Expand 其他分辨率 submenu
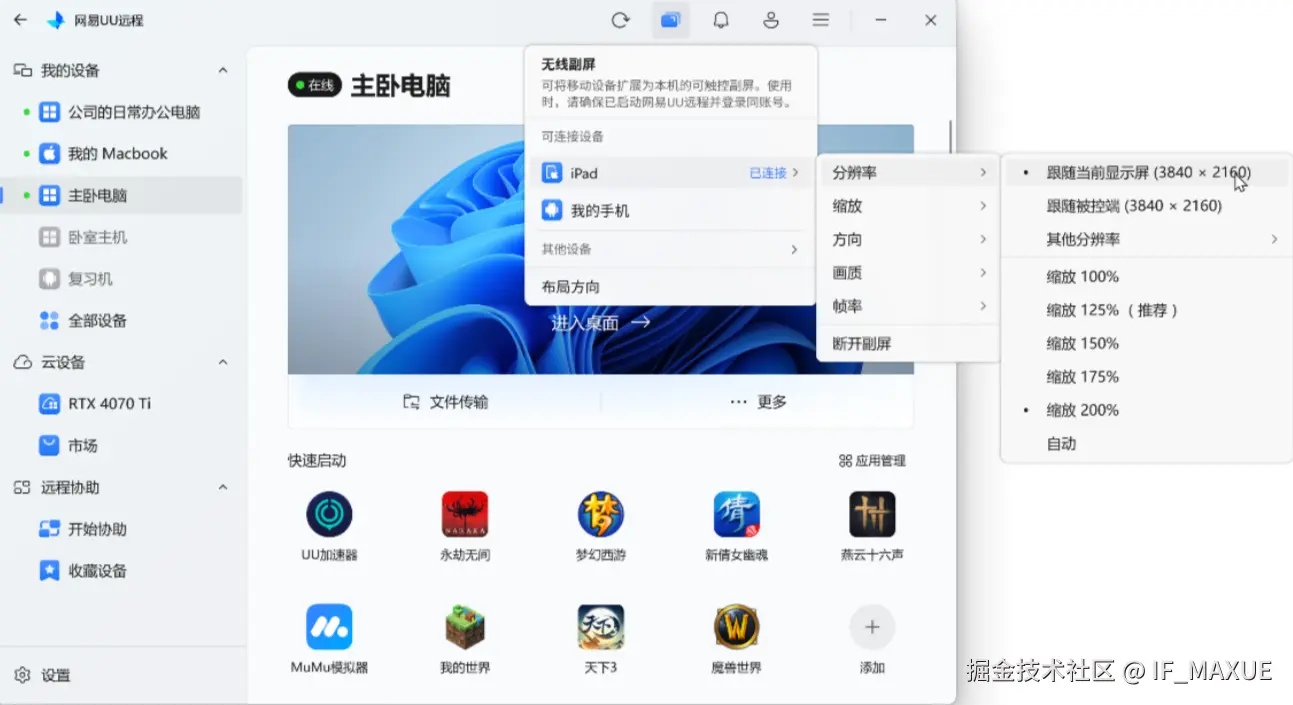Screen dimensions: 1293x705 (x=1147, y=240)
